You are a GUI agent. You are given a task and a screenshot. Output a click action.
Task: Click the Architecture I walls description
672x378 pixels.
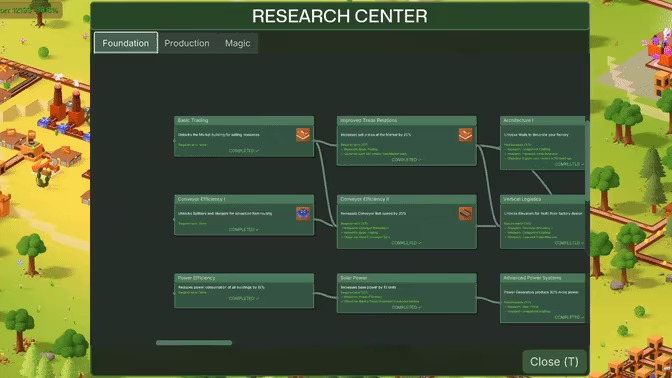click(536, 135)
